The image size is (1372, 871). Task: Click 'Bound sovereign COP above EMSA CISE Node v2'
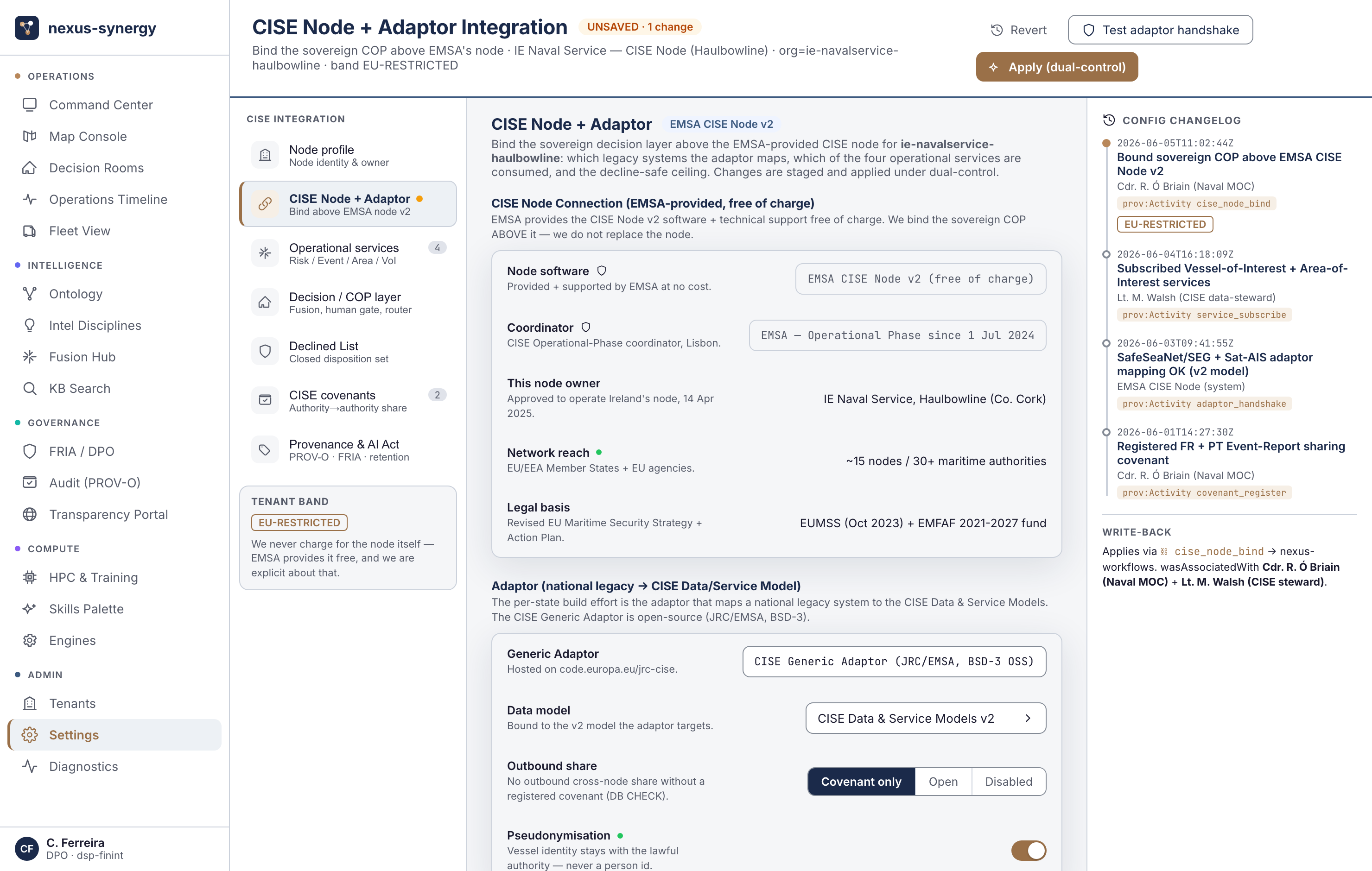click(x=1229, y=164)
